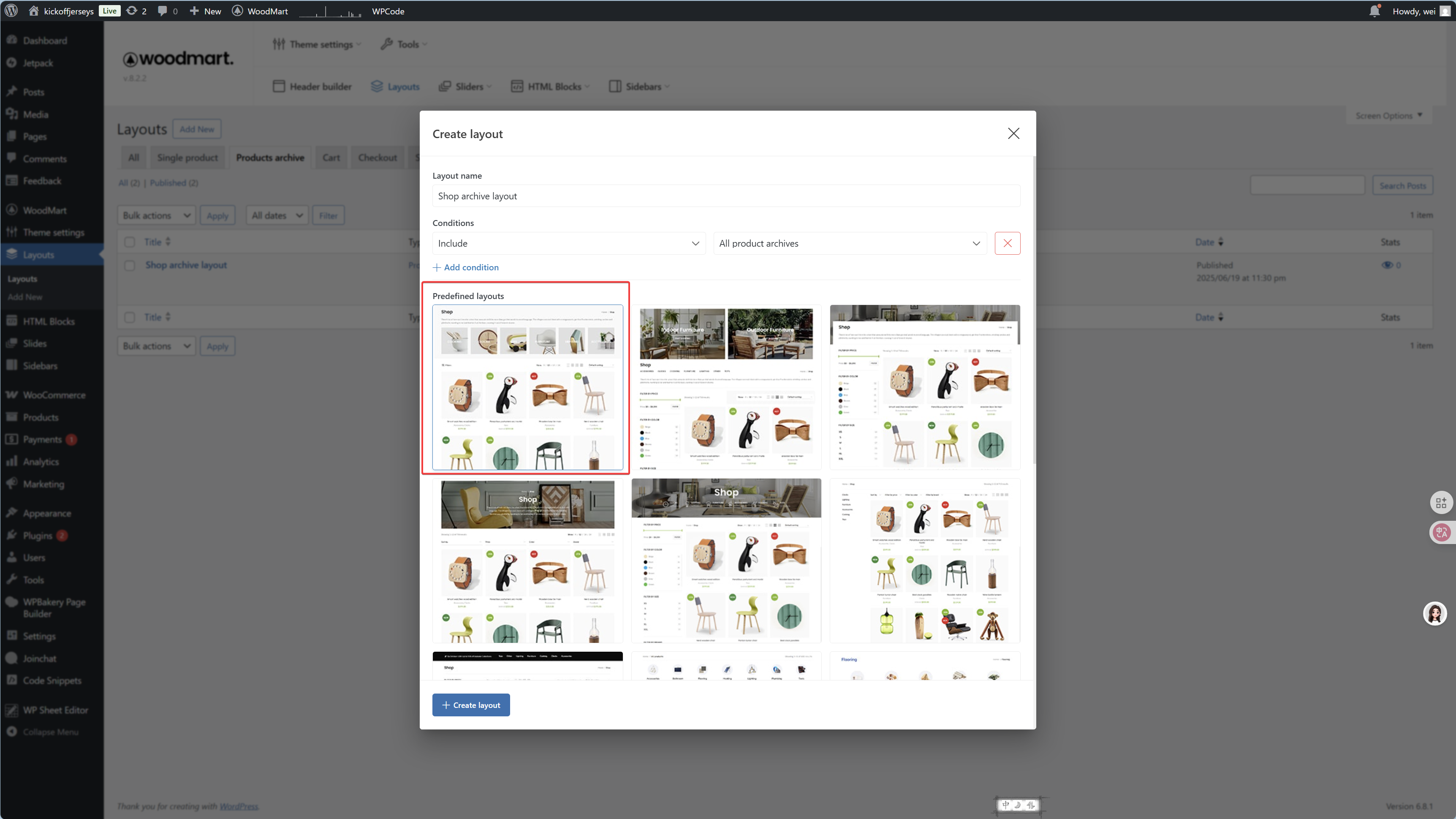
Task: Click the Search Posts button
Action: 1402,185
